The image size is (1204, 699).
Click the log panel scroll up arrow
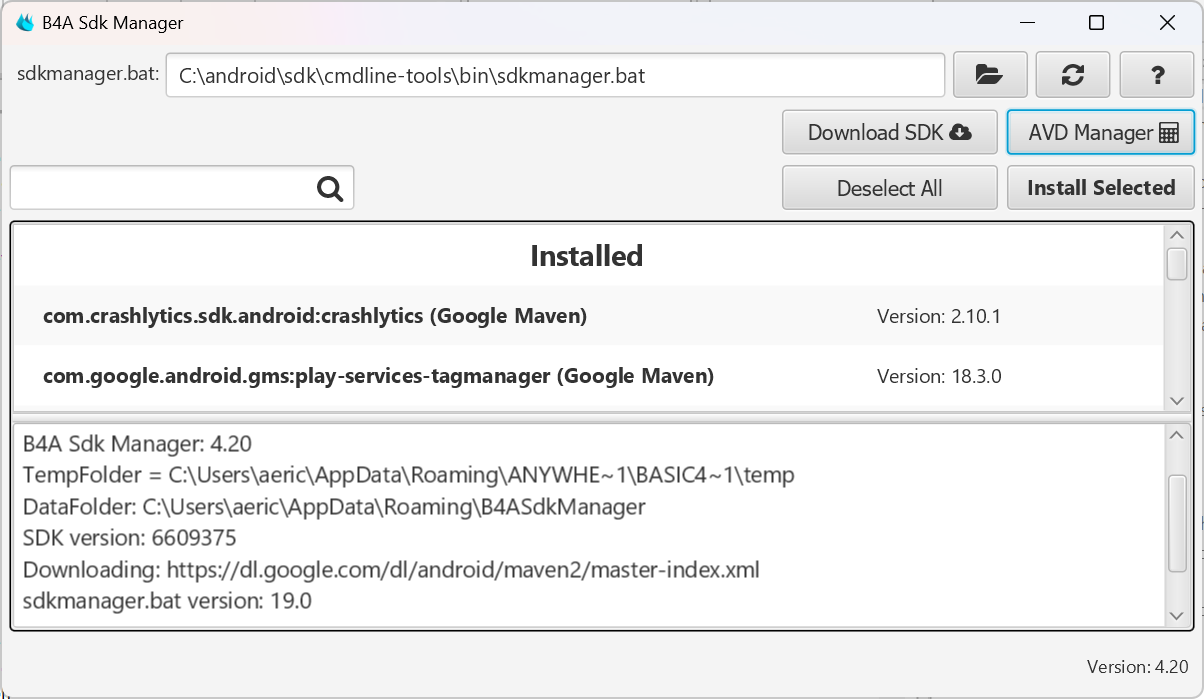[x=1177, y=436]
